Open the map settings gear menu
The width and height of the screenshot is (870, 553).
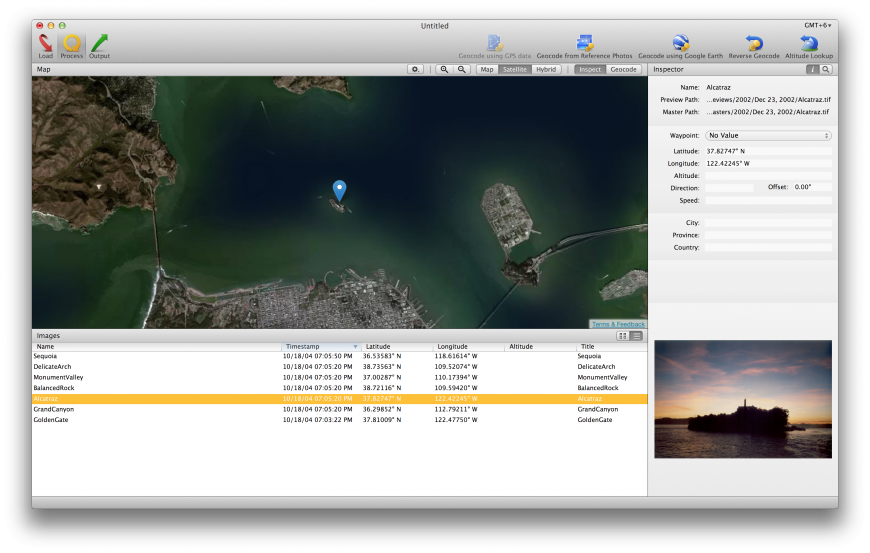click(x=416, y=70)
